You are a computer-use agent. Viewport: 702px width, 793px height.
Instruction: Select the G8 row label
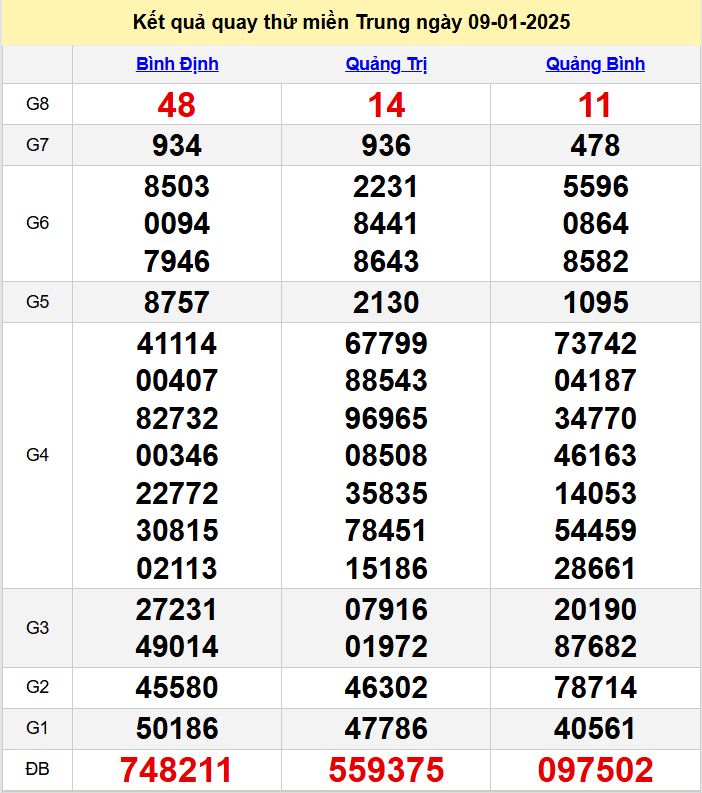point(37,104)
